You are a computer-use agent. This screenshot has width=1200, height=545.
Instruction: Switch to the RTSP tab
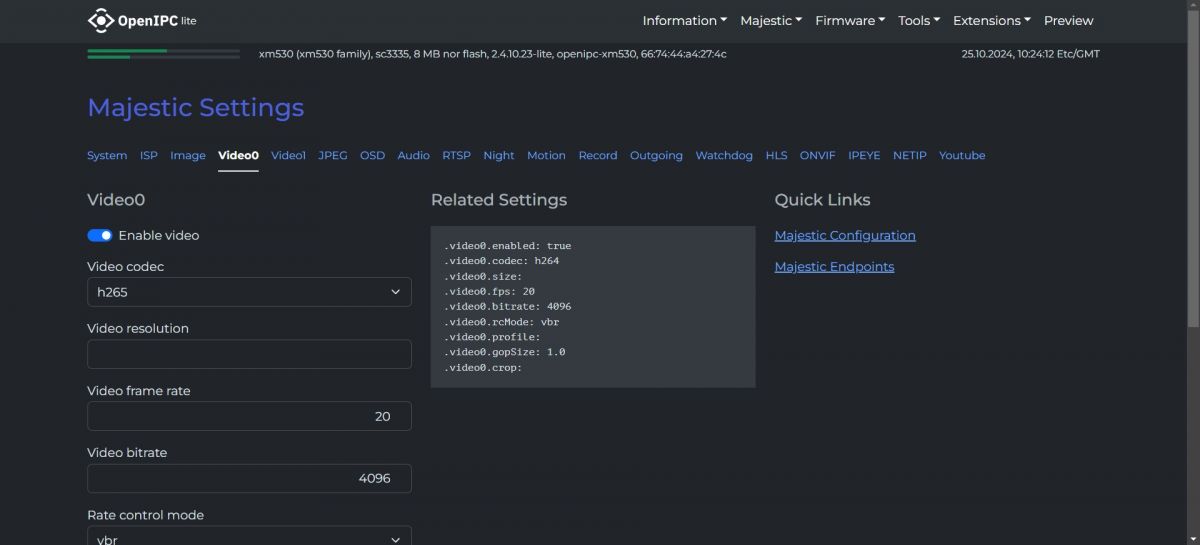[x=456, y=155]
